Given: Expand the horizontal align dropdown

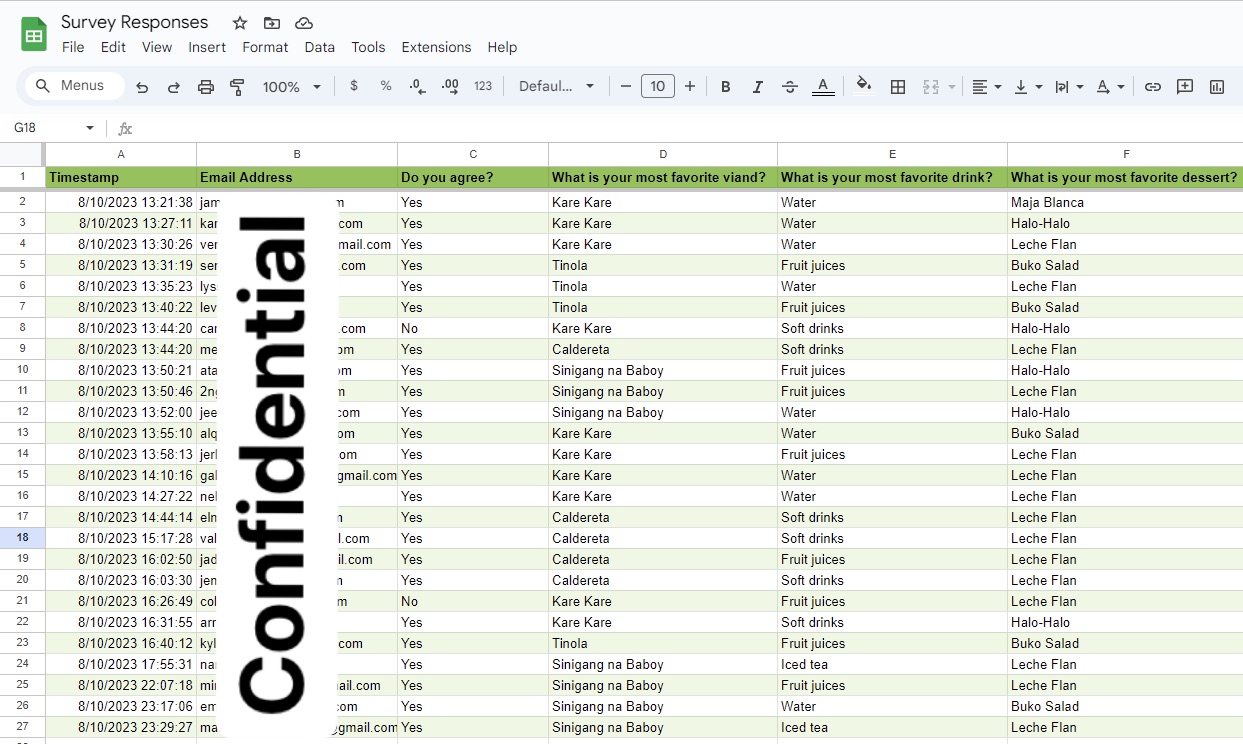Looking at the screenshot, I should click(x=987, y=87).
